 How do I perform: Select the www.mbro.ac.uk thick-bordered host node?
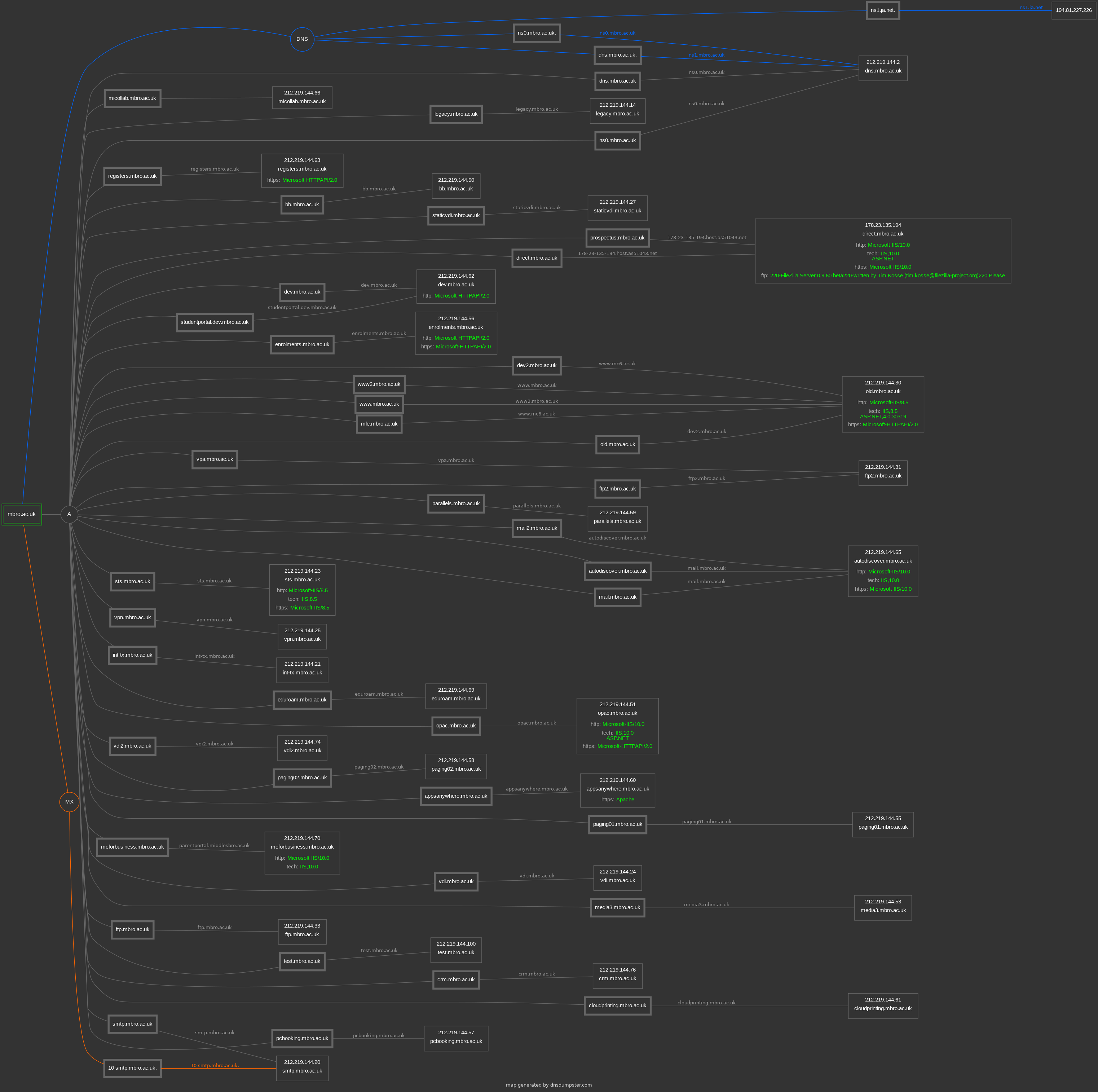point(379,404)
